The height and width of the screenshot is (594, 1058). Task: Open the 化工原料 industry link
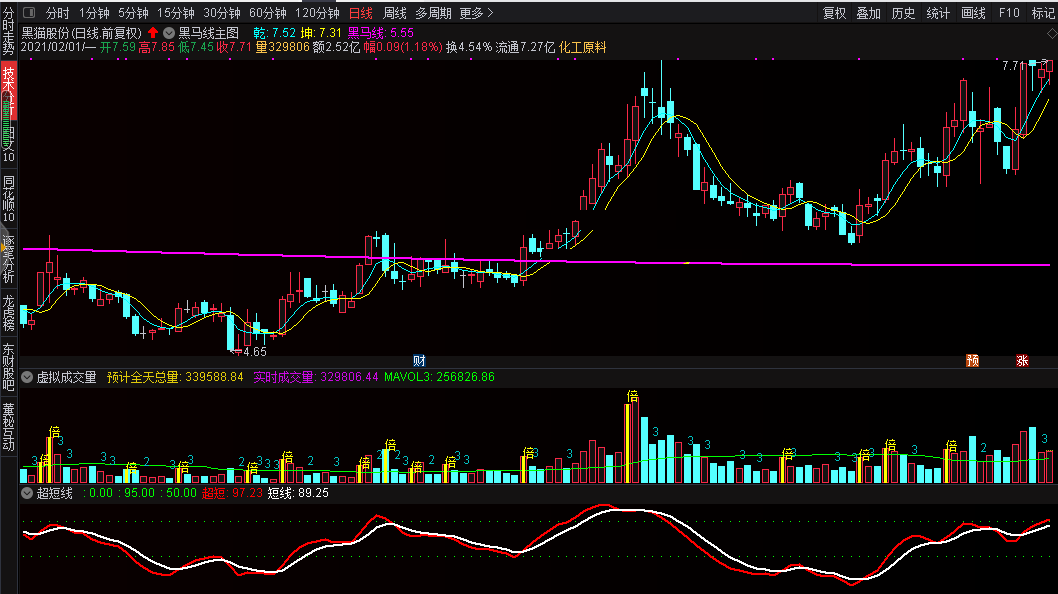click(582, 47)
